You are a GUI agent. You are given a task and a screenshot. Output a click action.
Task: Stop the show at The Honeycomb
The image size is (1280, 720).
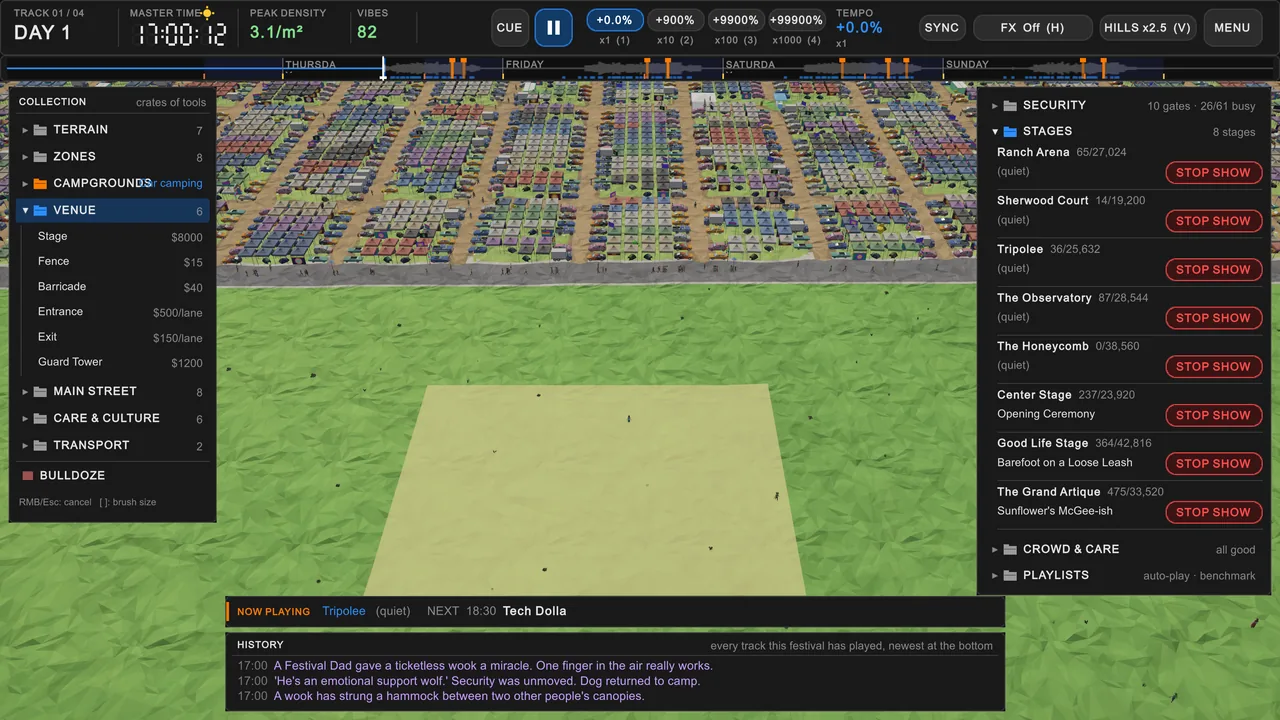tap(1213, 367)
